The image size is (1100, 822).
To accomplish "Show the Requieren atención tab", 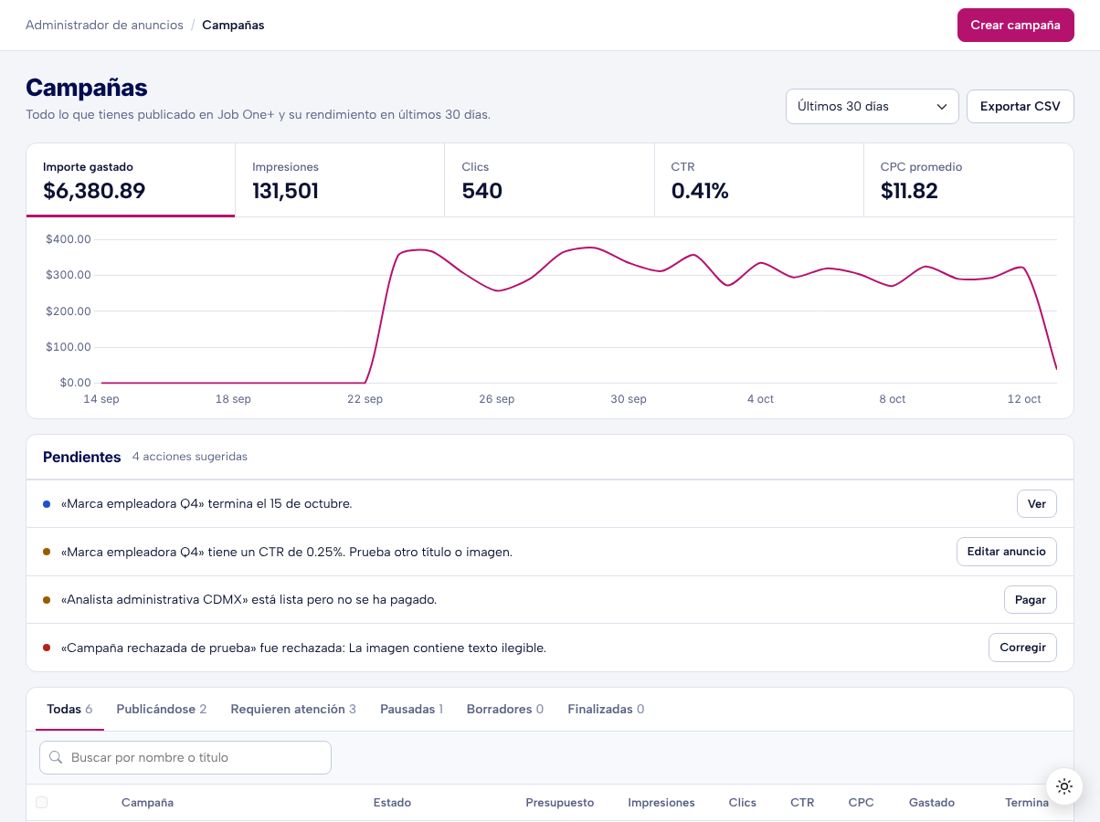I will (x=293, y=709).
